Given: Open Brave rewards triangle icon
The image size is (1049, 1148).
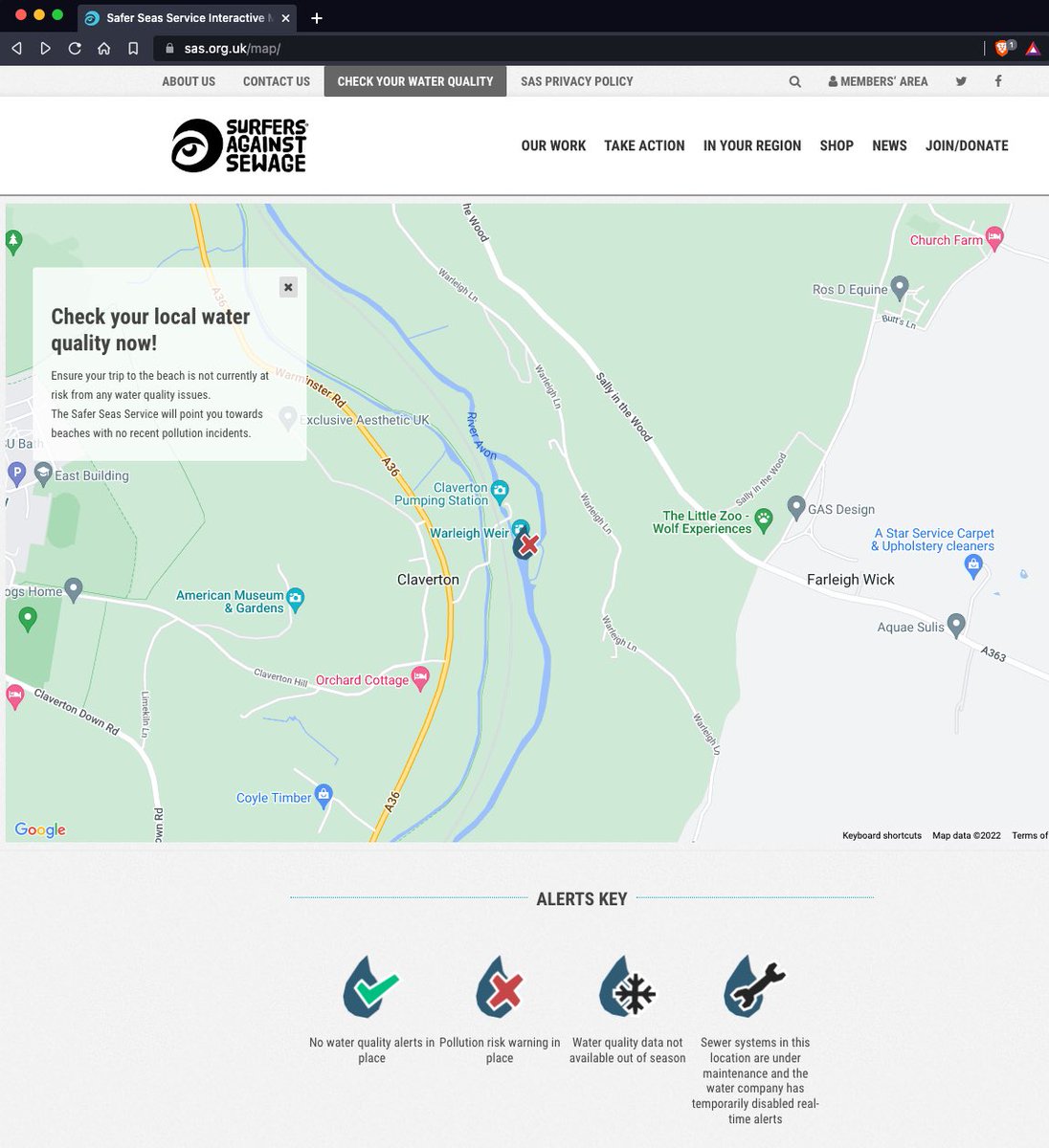Looking at the screenshot, I should pyautogui.click(x=1033, y=49).
